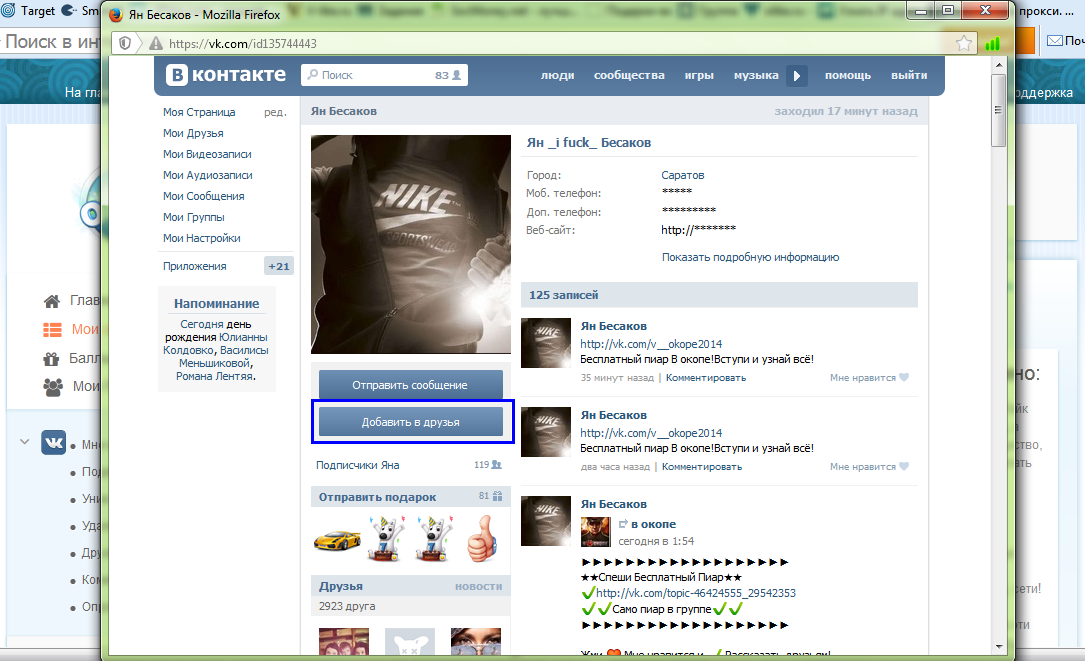Open the Друзья section header
The width and height of the screenshot is (1085, 661).
pos(341,586)
